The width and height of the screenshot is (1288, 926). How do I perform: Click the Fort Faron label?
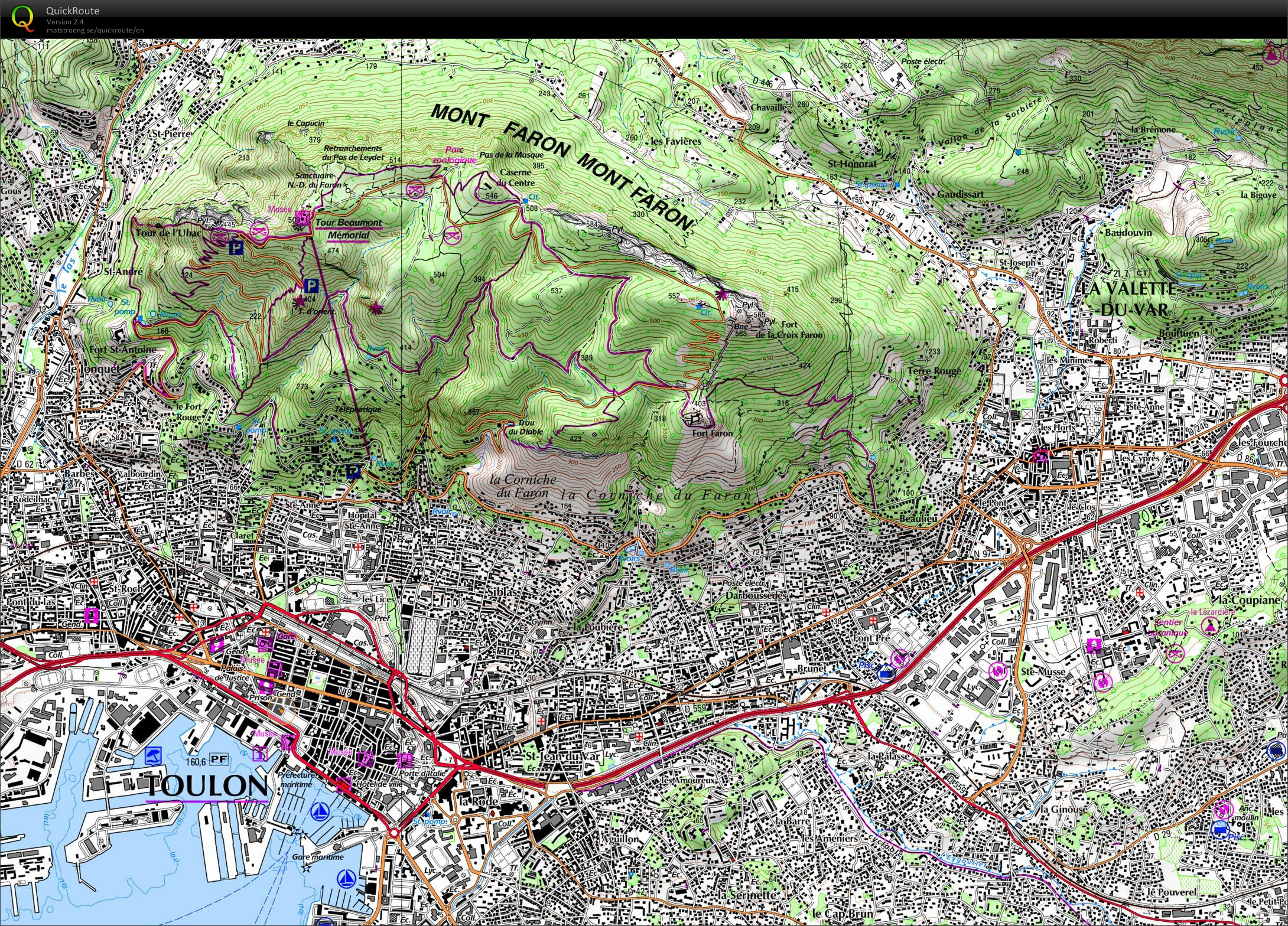point(713,433)
